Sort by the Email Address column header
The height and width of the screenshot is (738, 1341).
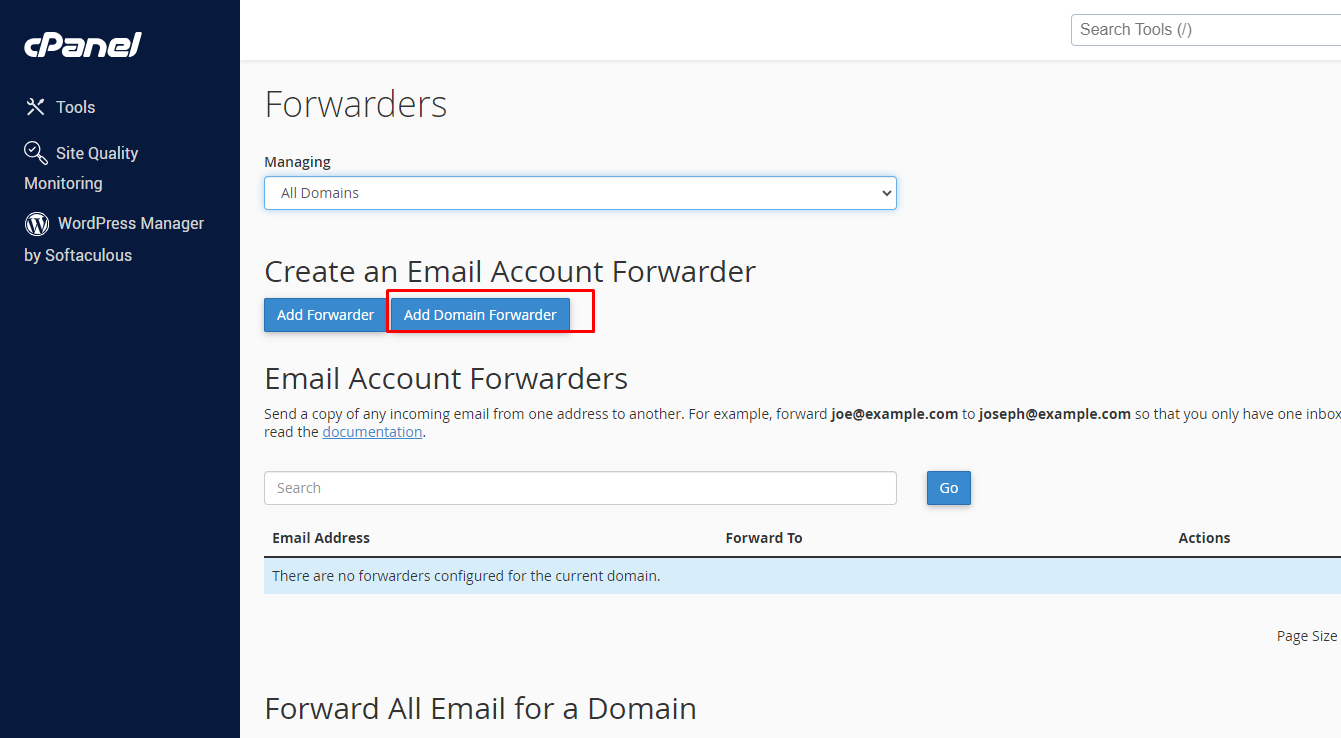[x=321, y=538]
